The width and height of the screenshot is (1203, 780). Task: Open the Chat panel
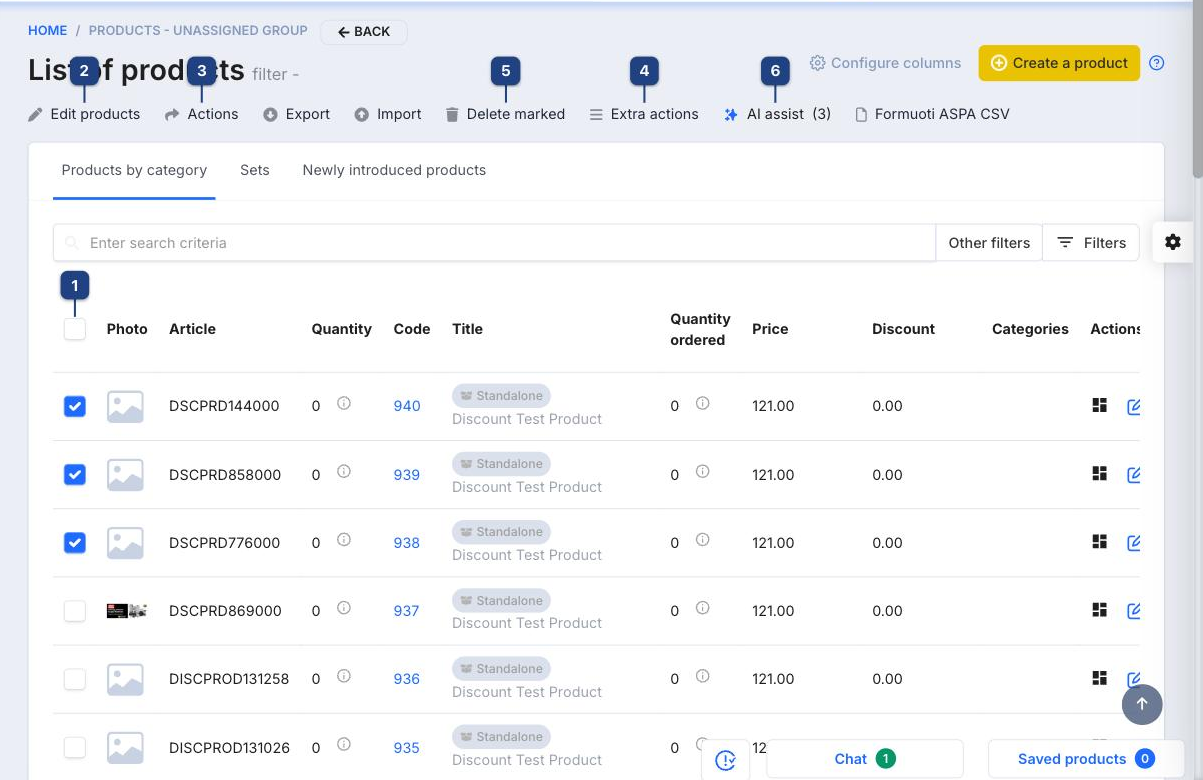(x=865, y=759)
